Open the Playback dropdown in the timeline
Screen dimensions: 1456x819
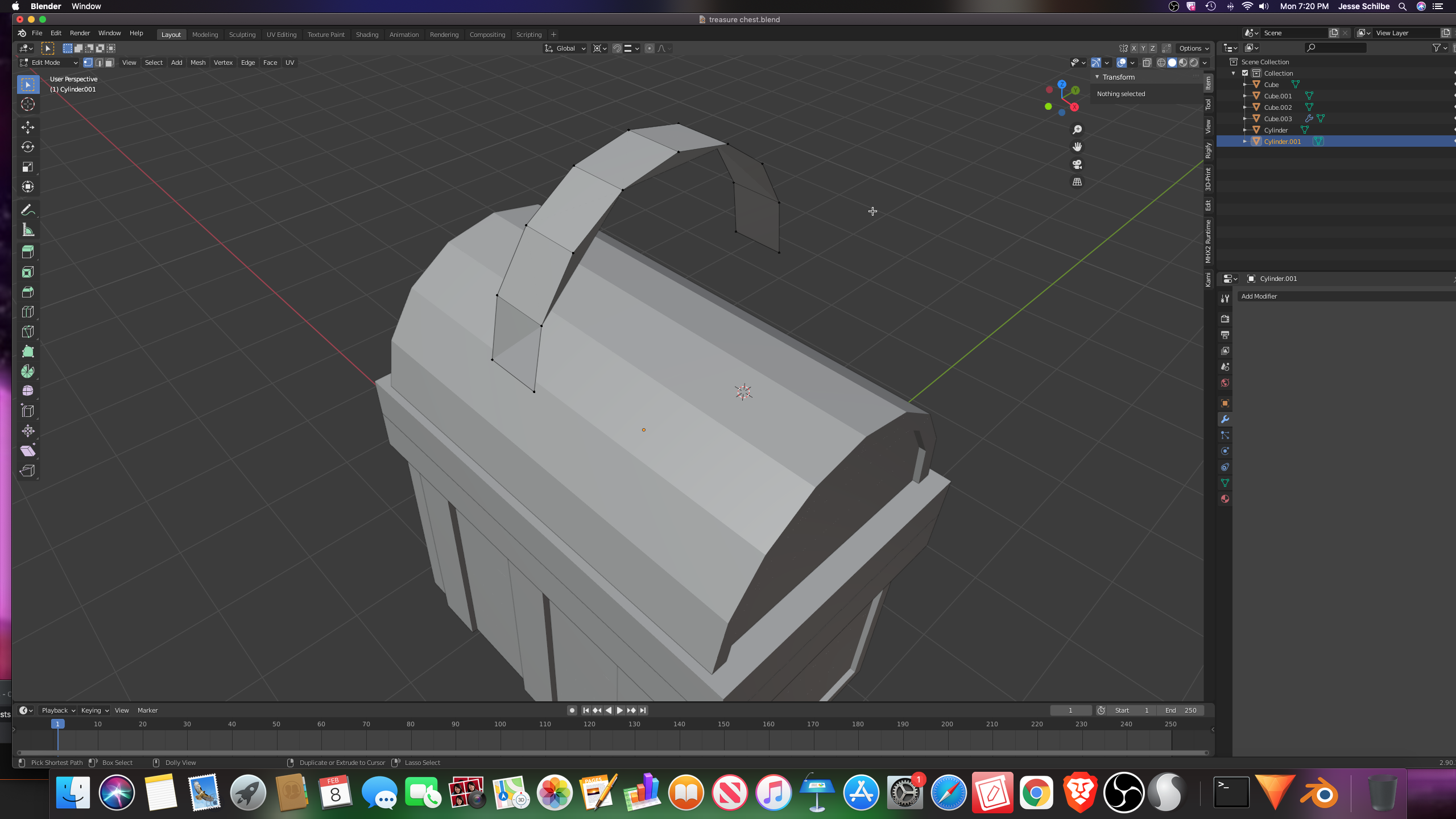58,710
